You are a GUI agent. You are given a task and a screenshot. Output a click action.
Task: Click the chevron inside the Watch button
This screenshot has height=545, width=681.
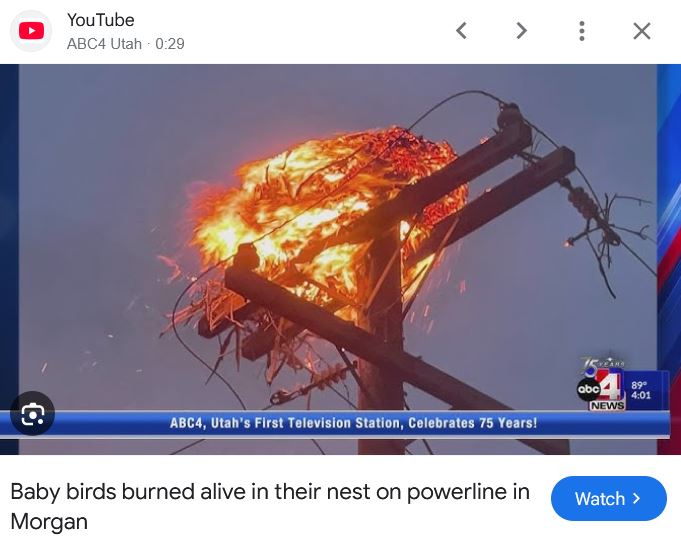637,498
